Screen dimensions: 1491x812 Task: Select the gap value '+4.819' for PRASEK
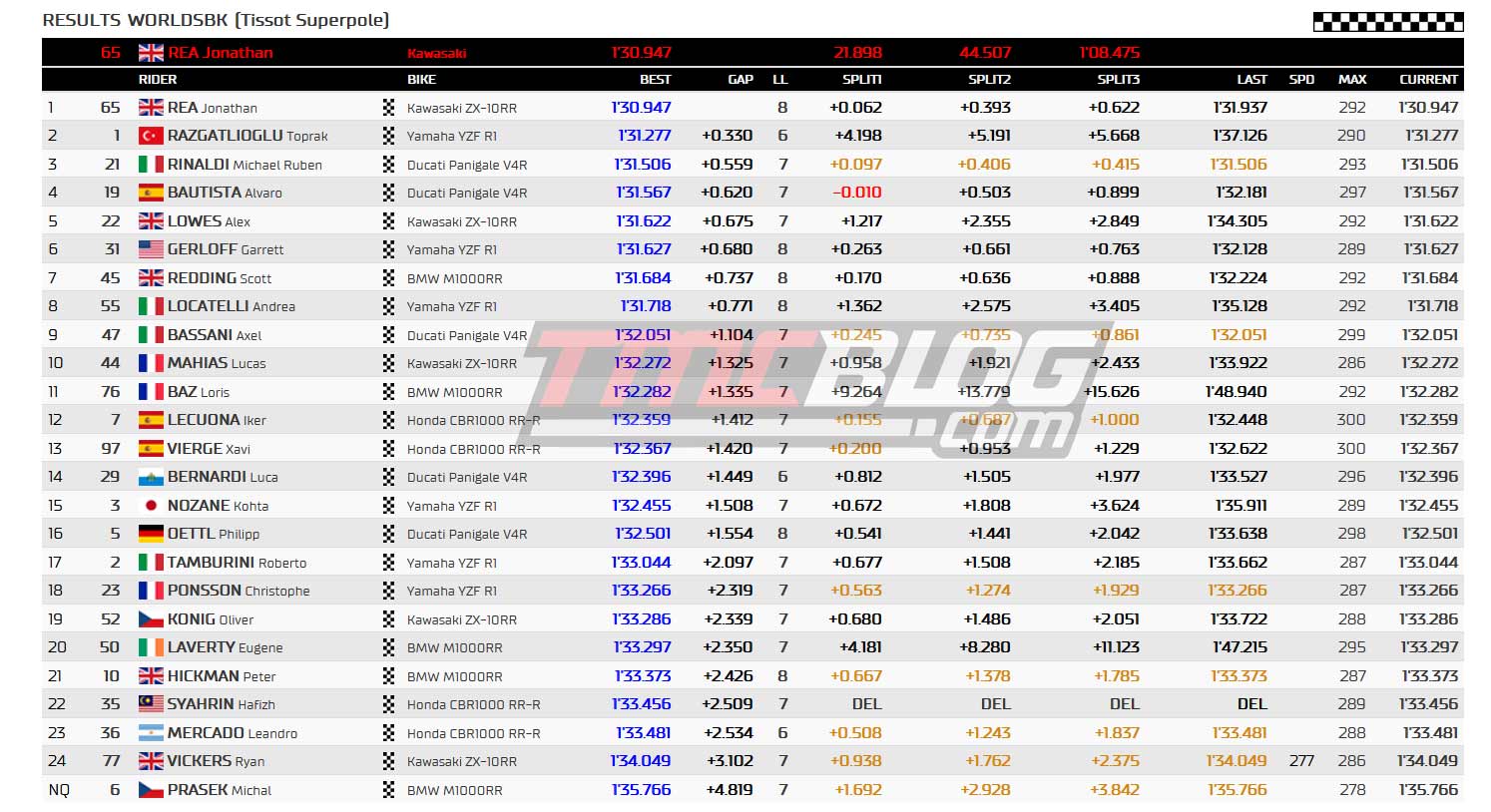pyautogui.click(x=730, y=789)
